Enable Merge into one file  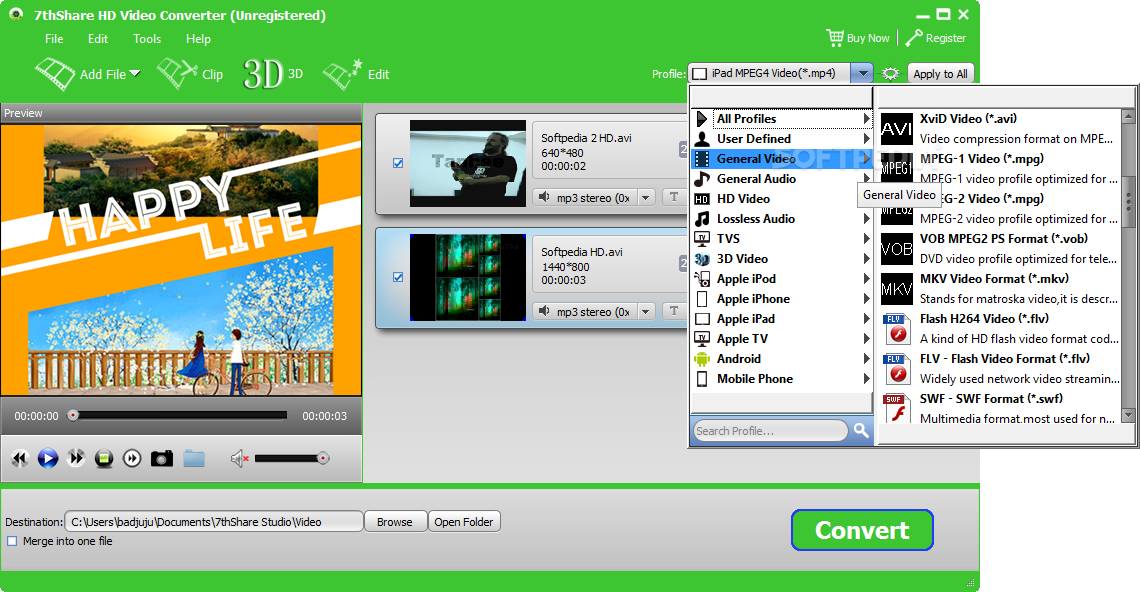click(12, 541)
